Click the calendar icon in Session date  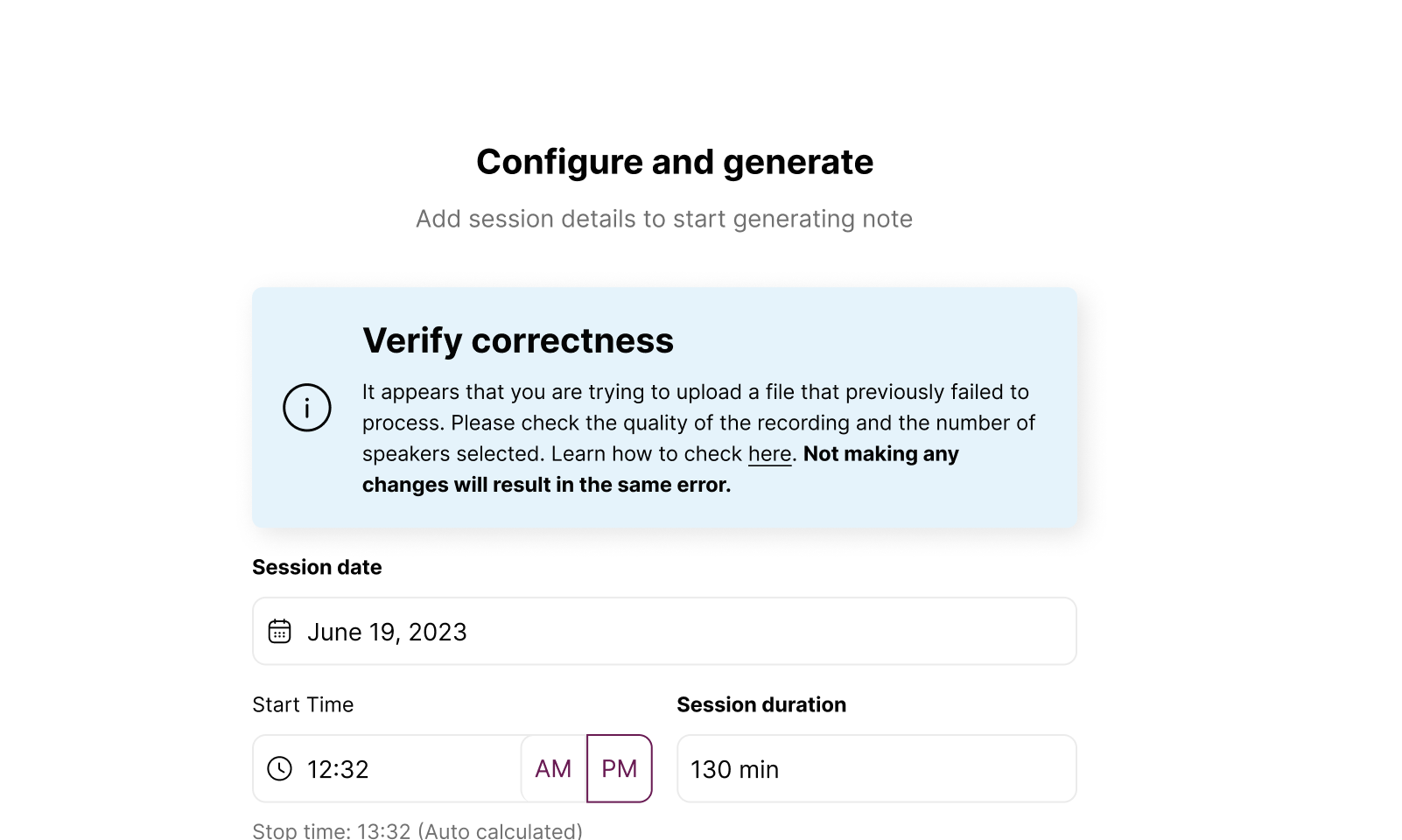click(x=279, y=632)
